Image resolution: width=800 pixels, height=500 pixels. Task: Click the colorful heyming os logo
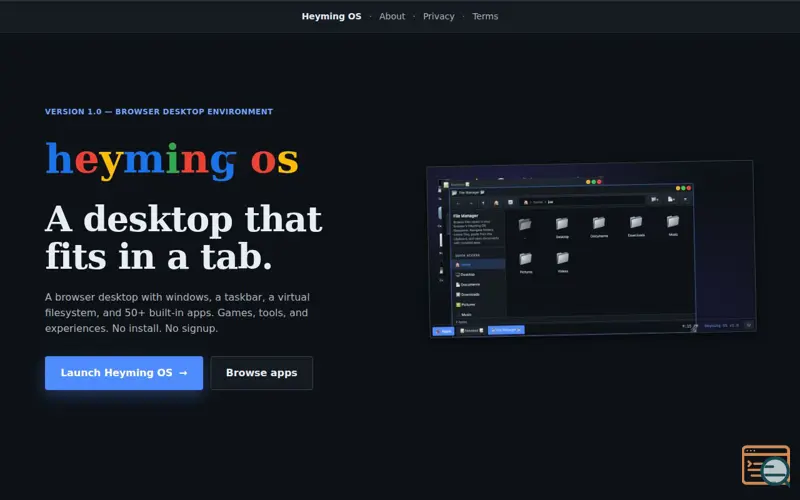171,161
